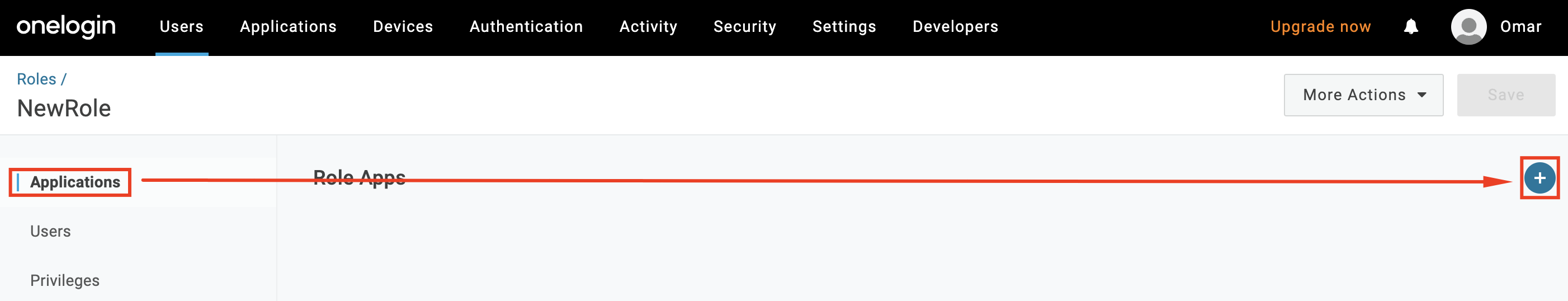The image size is (1568, 301).
Task: Click the OneLogin logo
Action: (x=66, y=26)
